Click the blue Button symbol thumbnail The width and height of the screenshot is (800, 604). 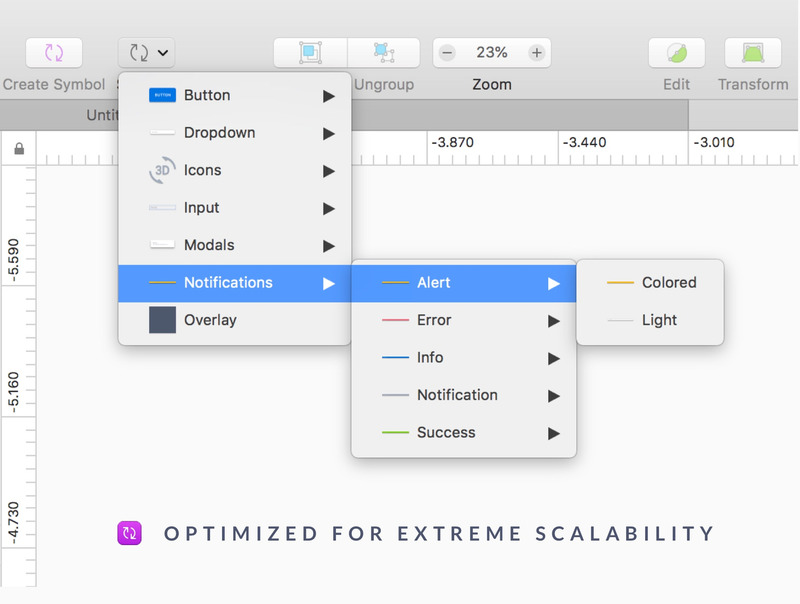(x=162, y=95)
